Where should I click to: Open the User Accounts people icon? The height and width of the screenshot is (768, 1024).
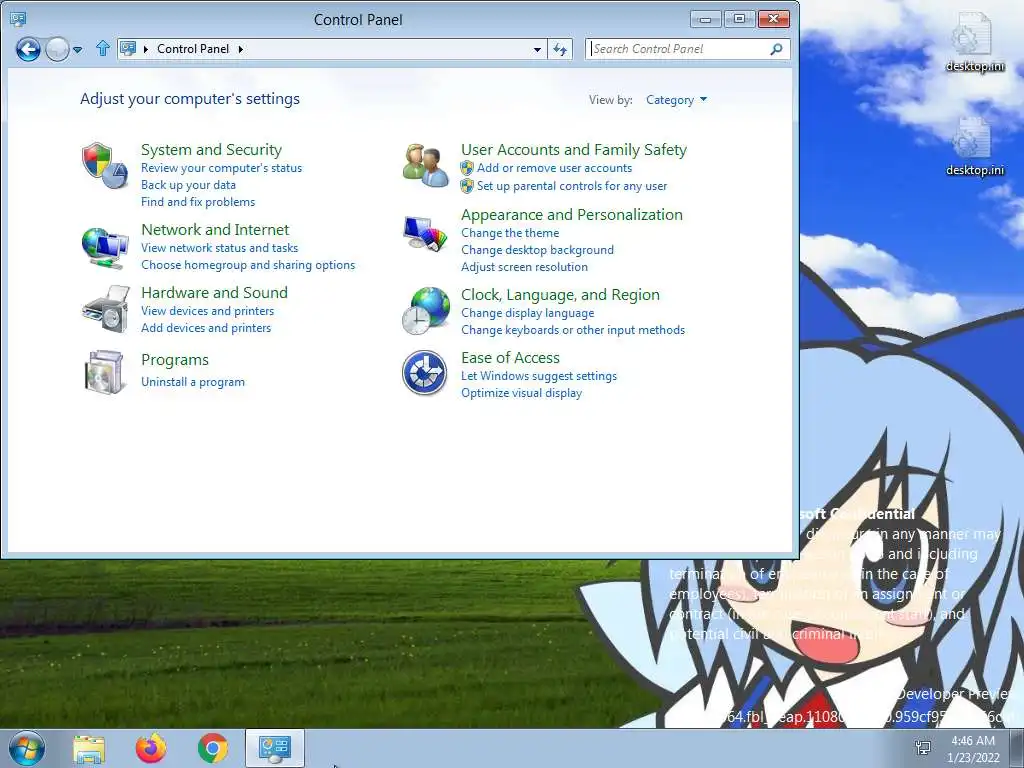(425, 165)
